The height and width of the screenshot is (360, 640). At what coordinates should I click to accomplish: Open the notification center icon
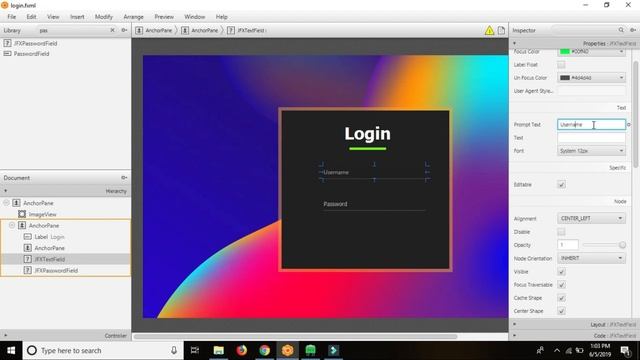[625, 351]
